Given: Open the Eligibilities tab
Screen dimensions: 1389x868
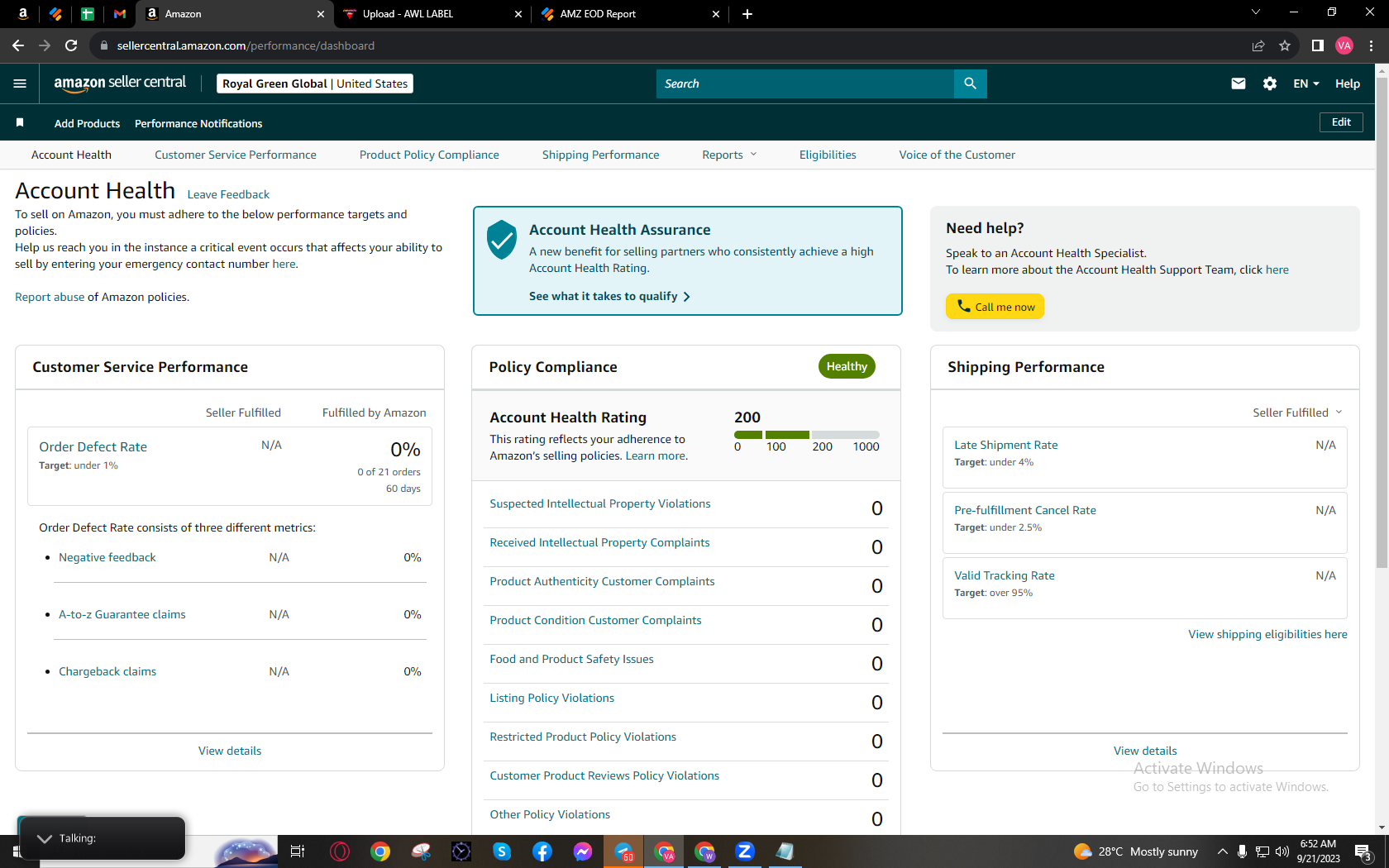Looking at the screenshot, I should (828, 155).
